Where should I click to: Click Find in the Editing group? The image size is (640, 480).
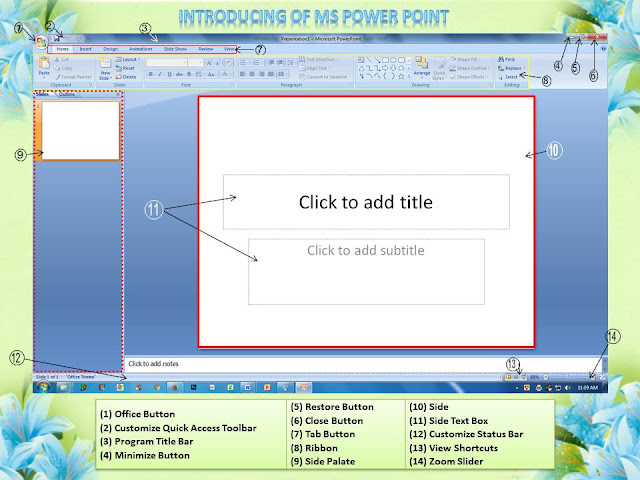tap(506, 60)
